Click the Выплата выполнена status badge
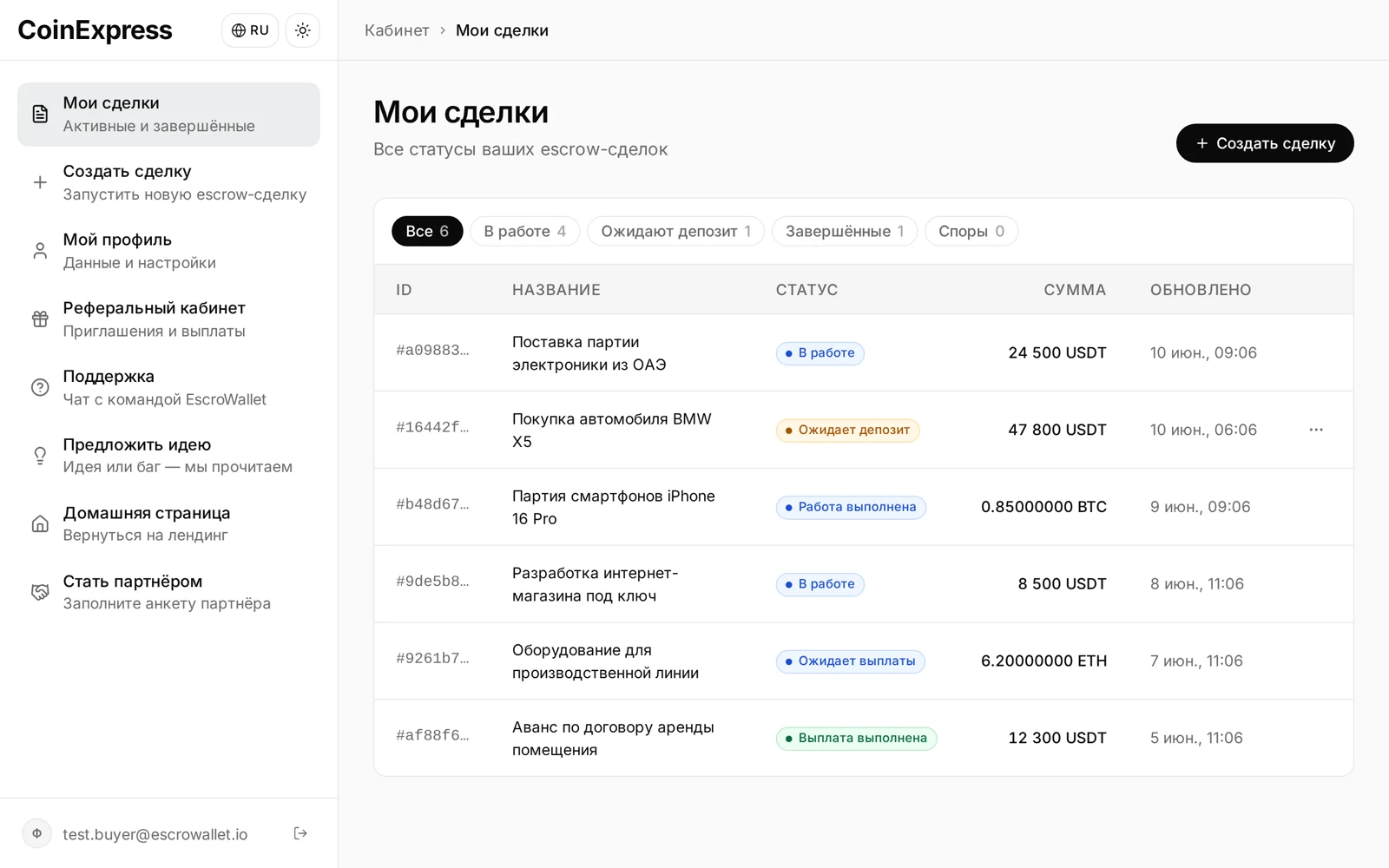This screenshot has width=1389, height=868. tap(856, 738)
